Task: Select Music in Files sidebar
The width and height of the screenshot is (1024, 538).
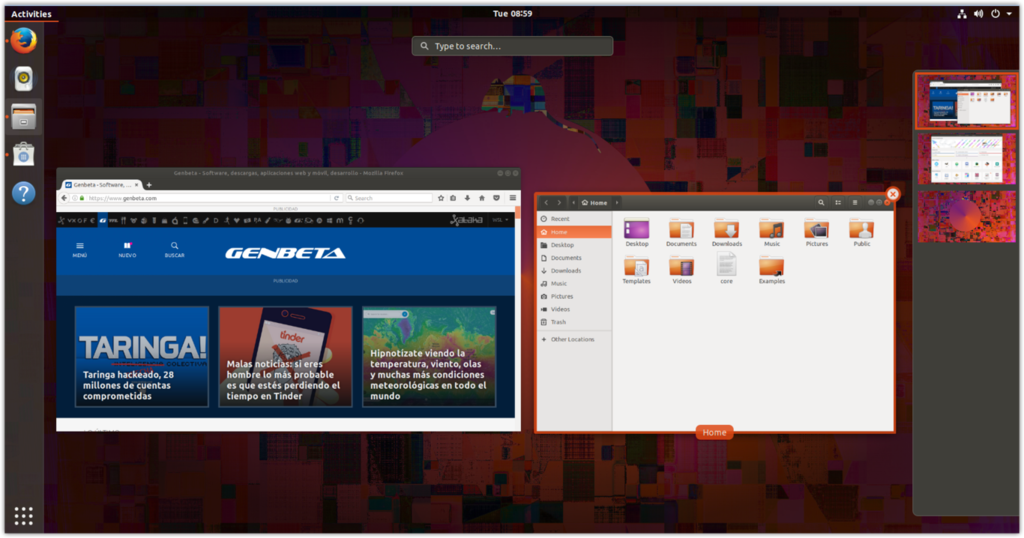Action: (x=574, y=283)
